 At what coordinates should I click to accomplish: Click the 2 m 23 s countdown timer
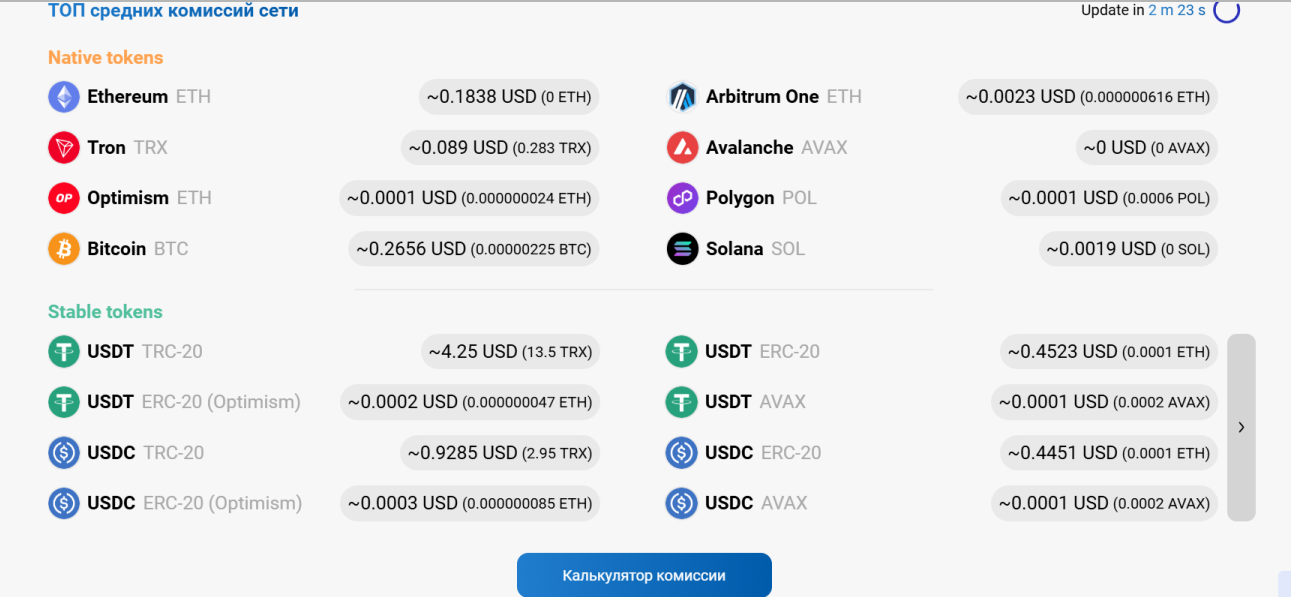coord(1176,10)
